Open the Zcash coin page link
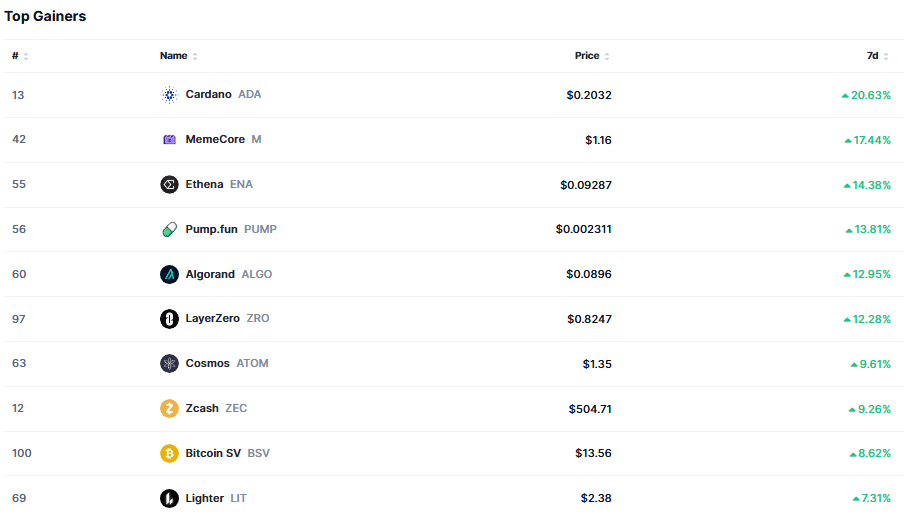 click(202, 408)
